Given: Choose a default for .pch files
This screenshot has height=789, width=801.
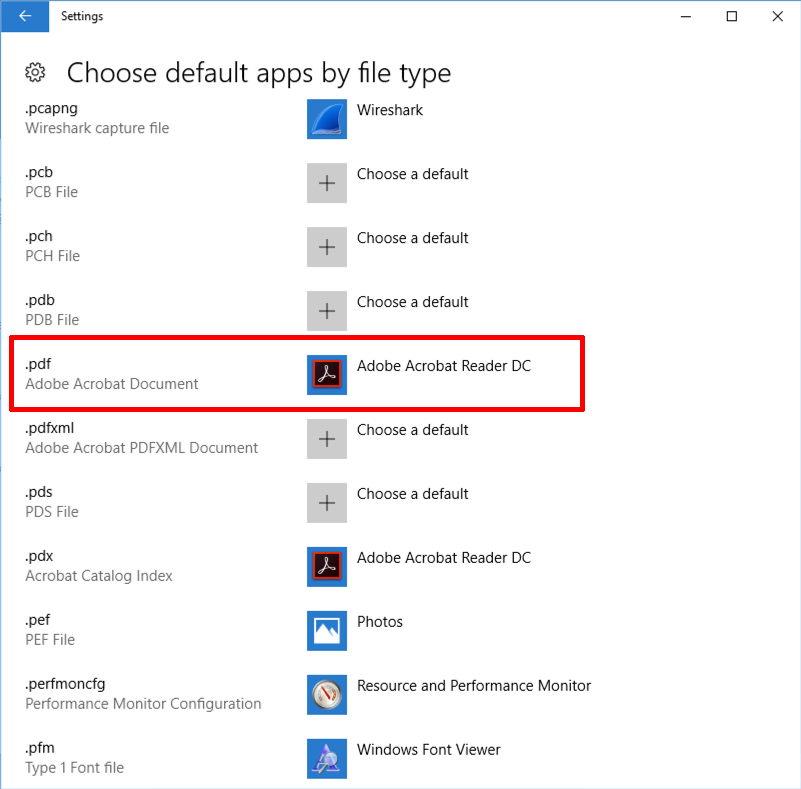Looking at the screenshot, I should [412, 238].
